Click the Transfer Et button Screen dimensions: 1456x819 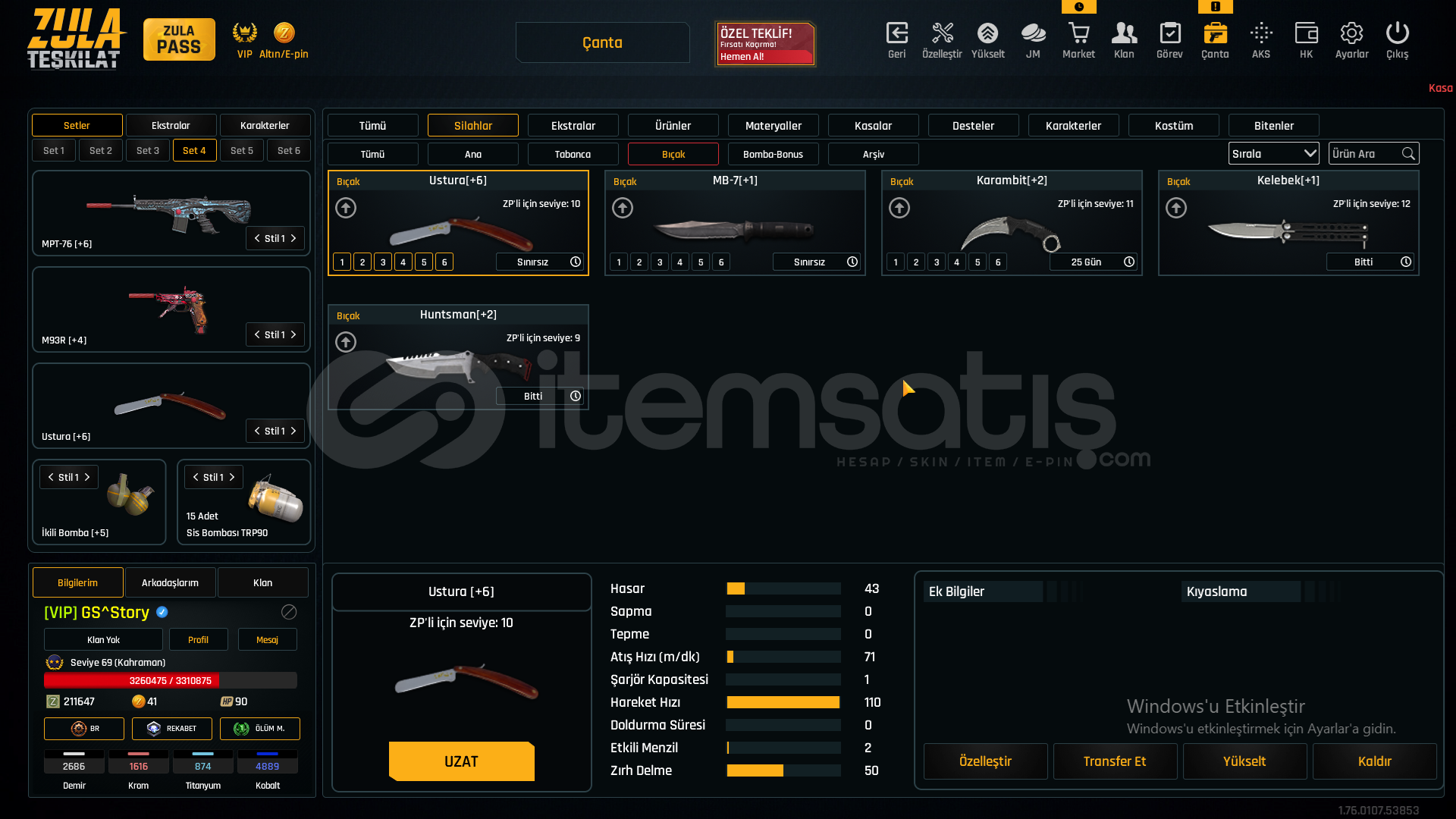click(x=1115, y=761)
